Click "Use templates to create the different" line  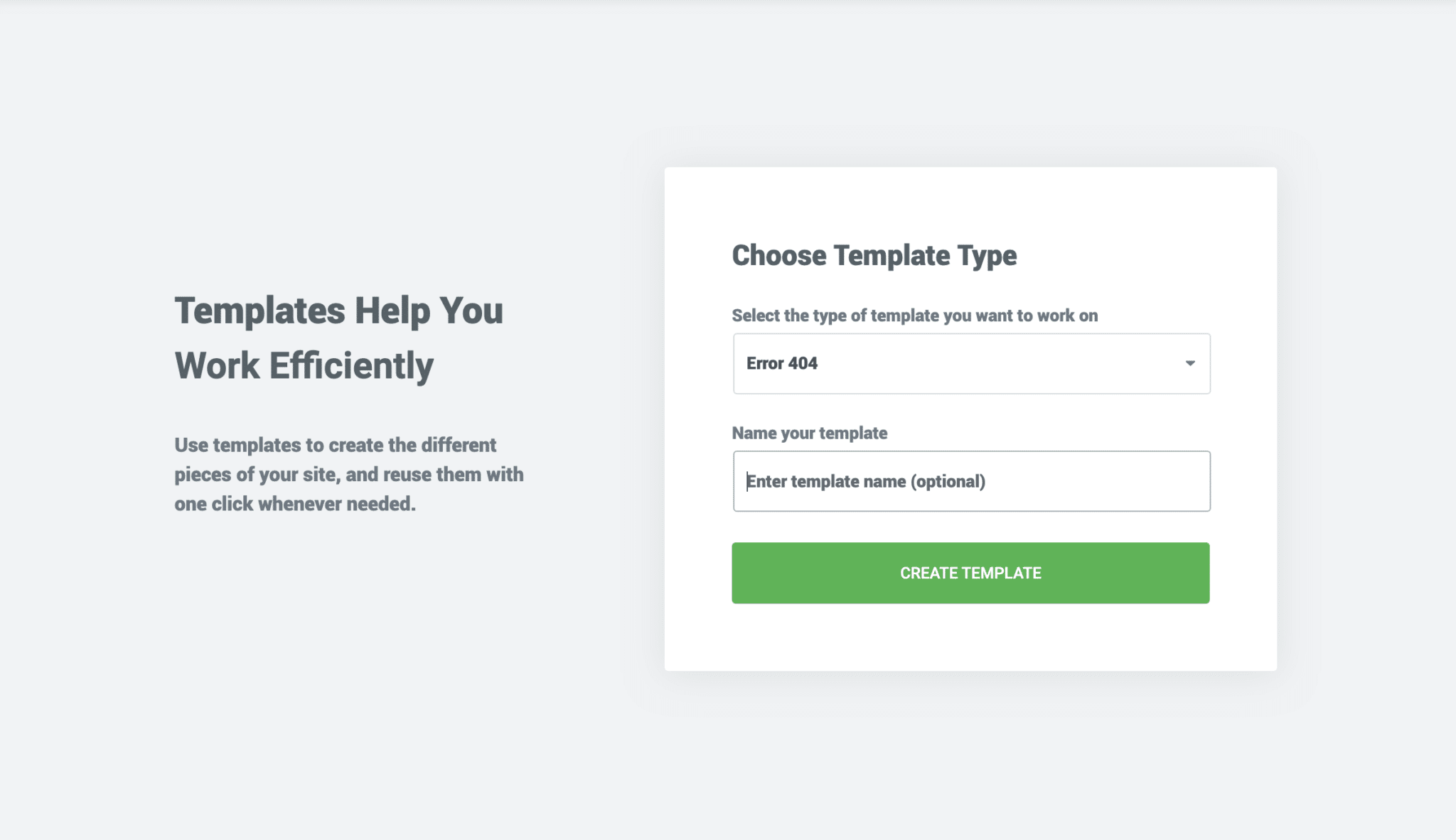click(x=335, y=445)
